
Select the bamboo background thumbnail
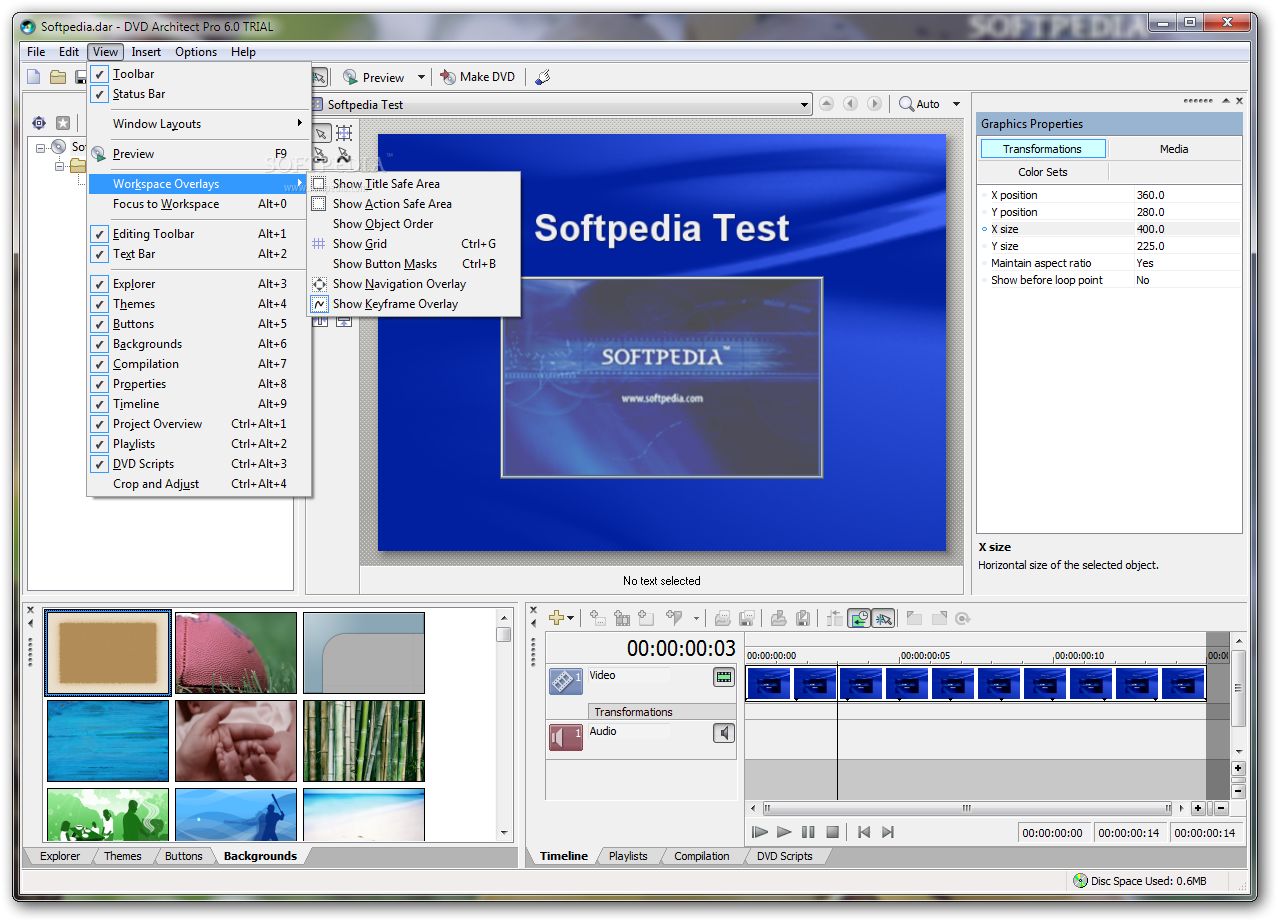point(364,741)
